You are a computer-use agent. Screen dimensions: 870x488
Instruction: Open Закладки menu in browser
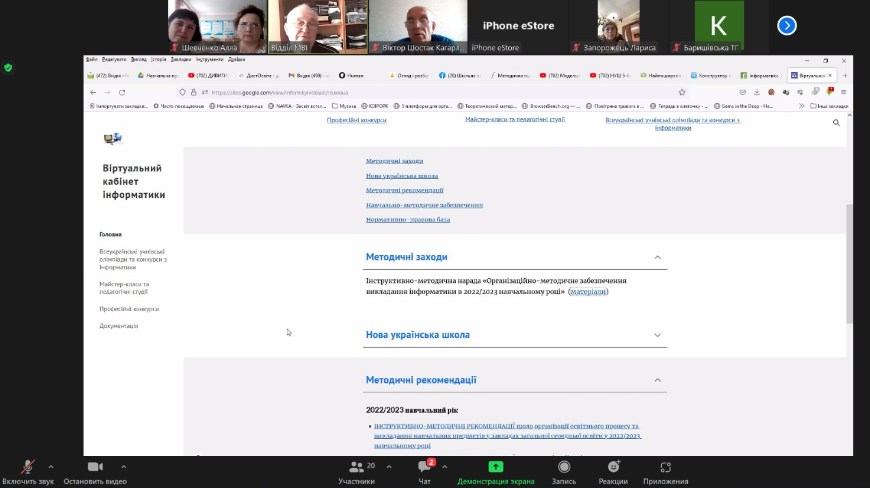[181, 59]
